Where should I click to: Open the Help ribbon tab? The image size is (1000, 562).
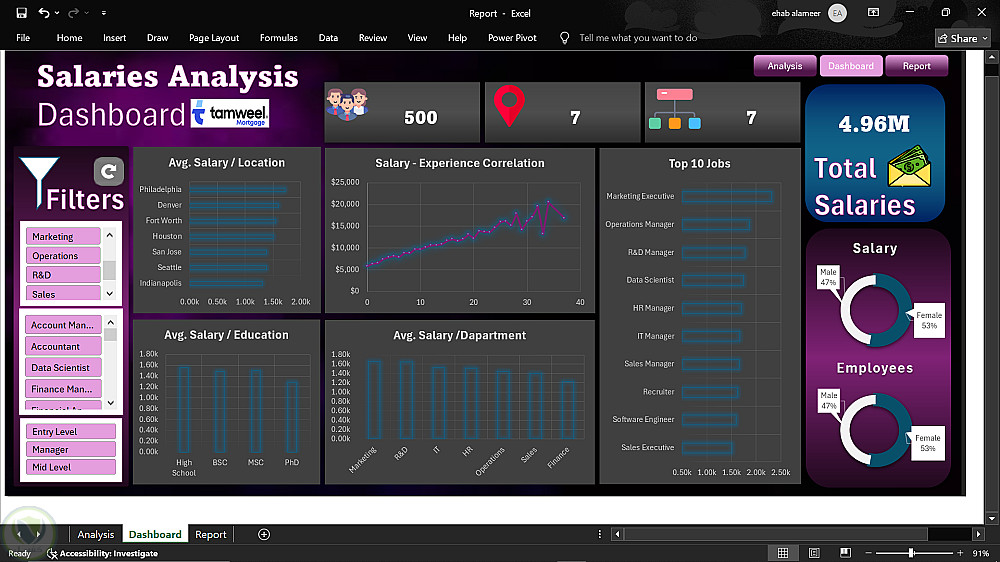[457, 38]
